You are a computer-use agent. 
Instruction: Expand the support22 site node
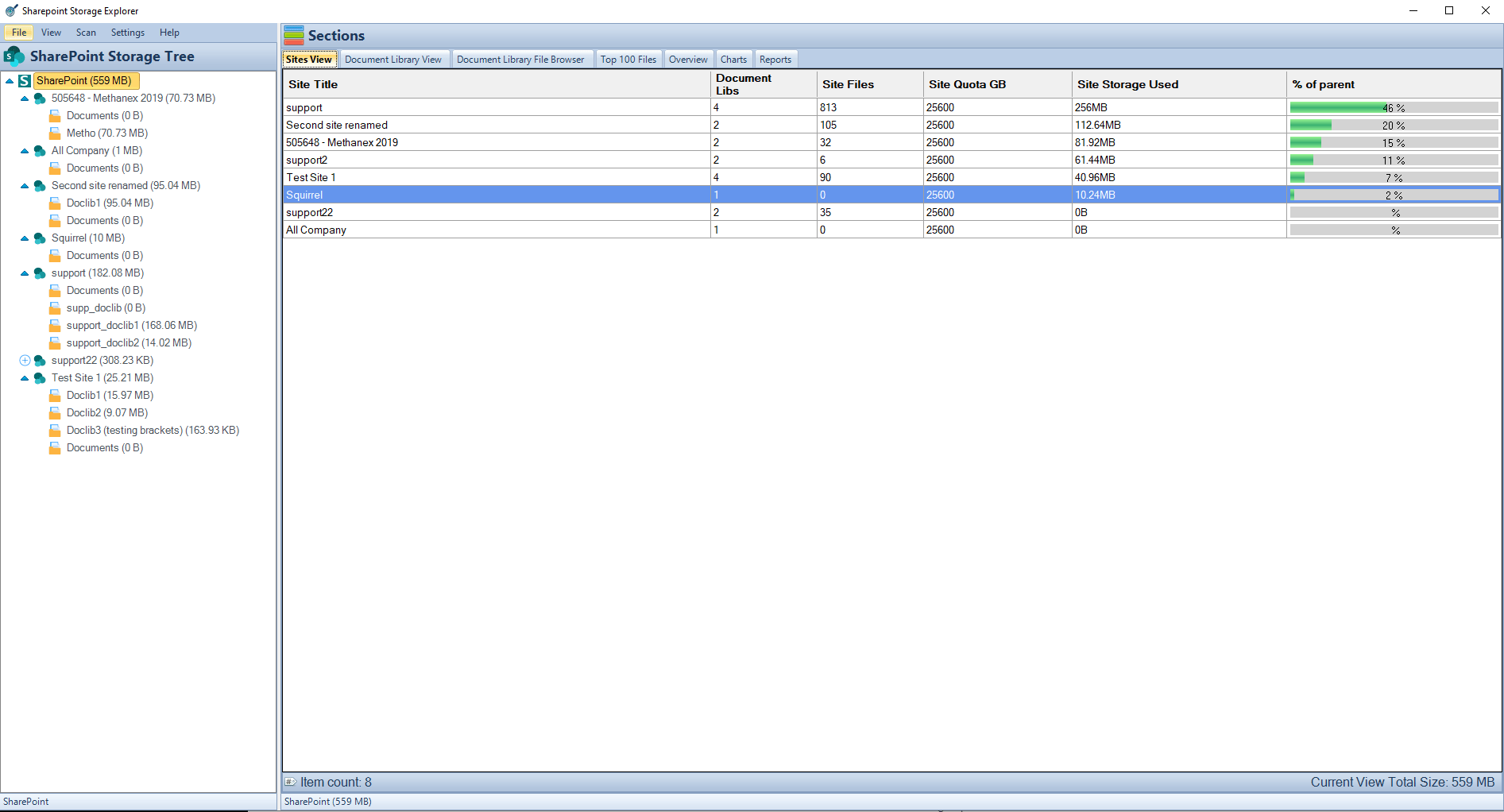24,360
